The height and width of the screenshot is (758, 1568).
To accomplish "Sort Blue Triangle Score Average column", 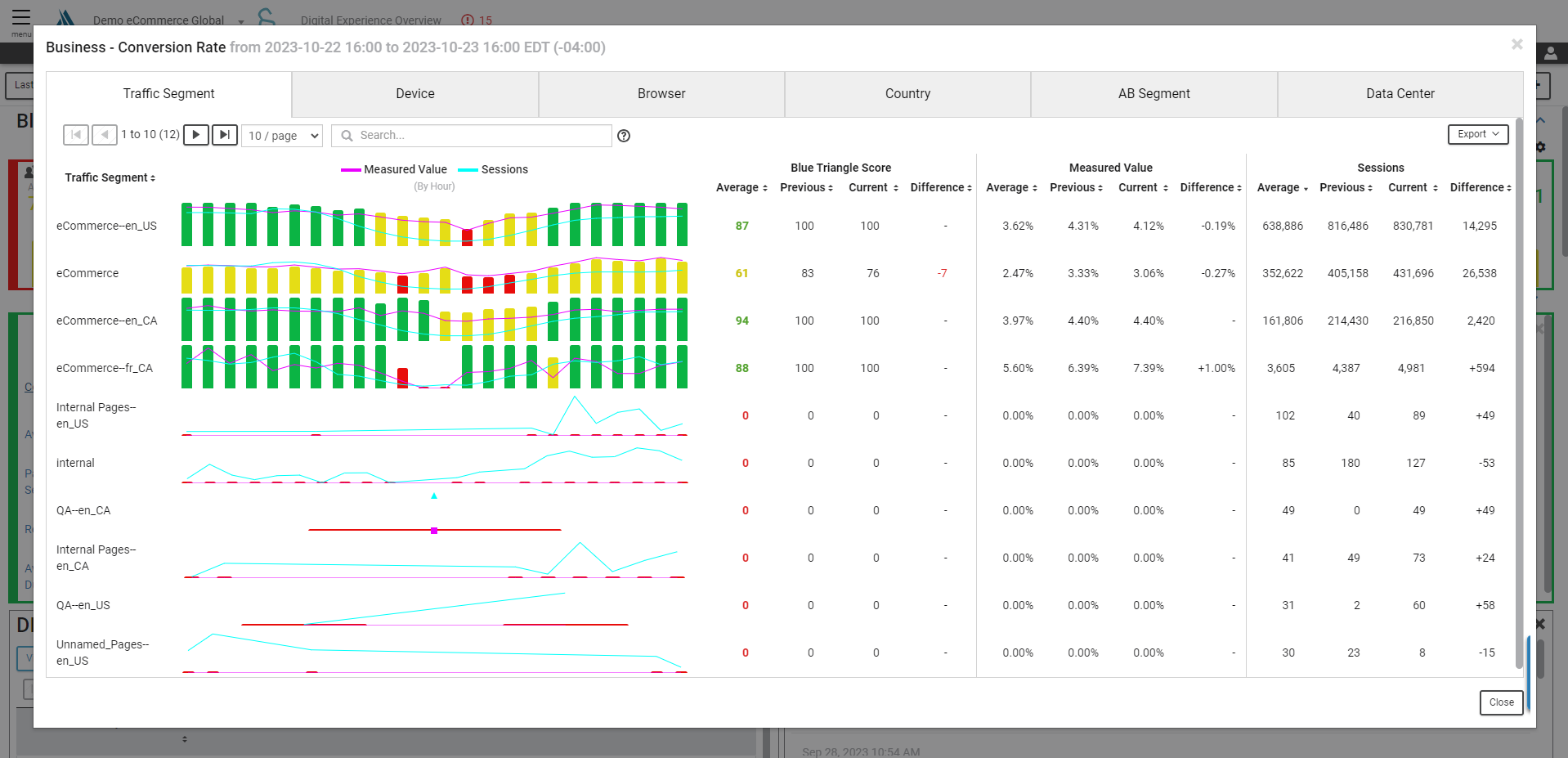I will tap(741, 187).
